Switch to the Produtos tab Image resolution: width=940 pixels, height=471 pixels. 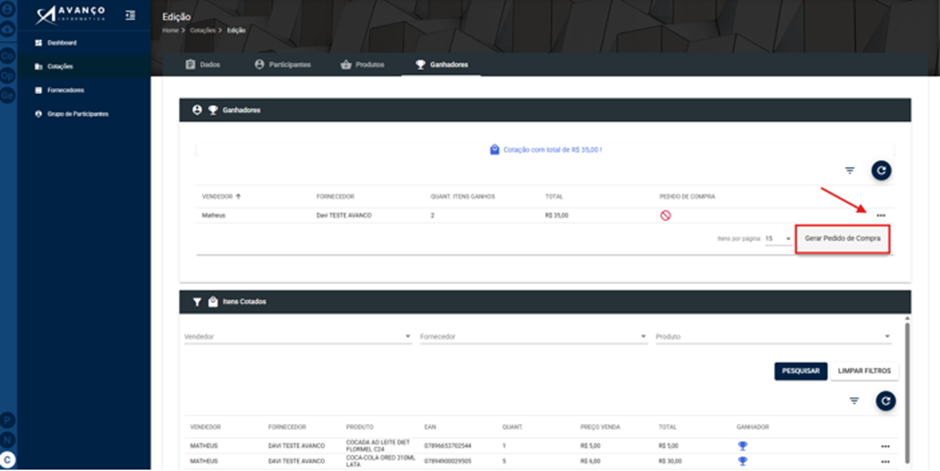click(362, 65)
